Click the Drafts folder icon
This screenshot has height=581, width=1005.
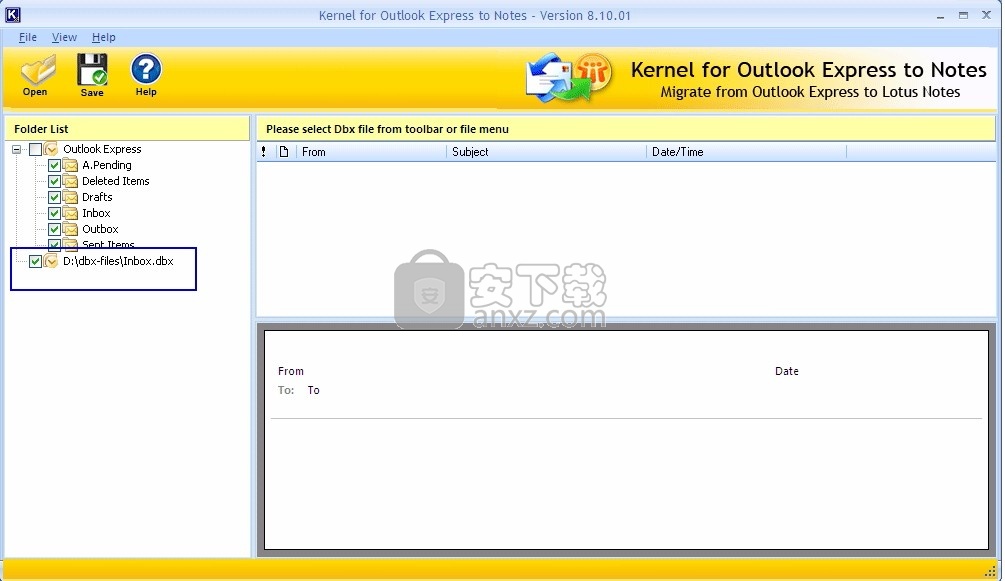pos(71,198)
